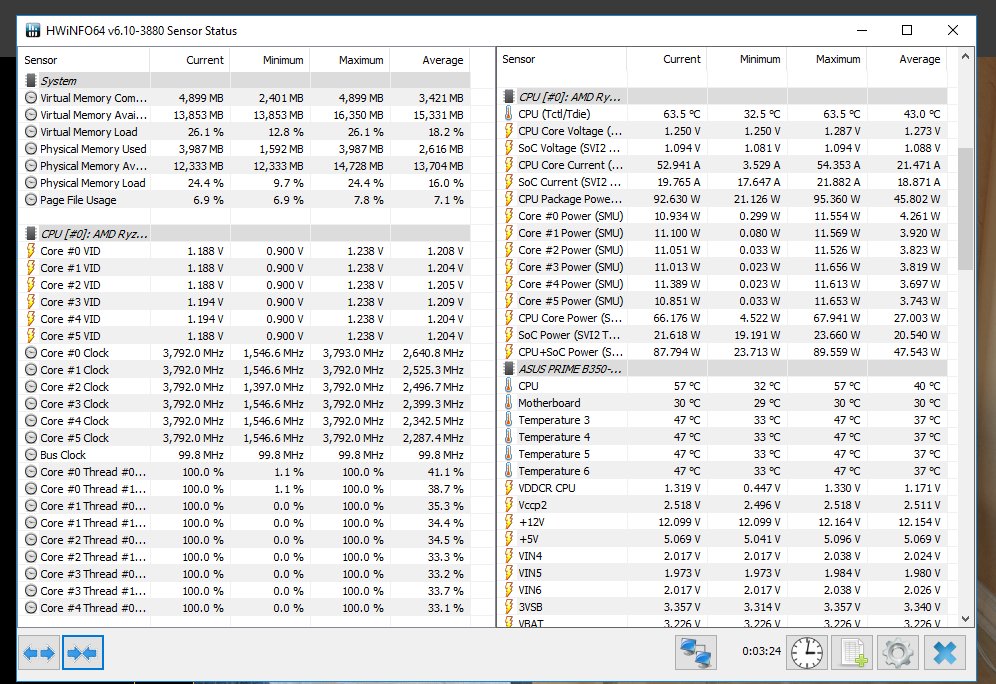
Task: Open sensor settings via the gear icon
Action: [898, 652]
